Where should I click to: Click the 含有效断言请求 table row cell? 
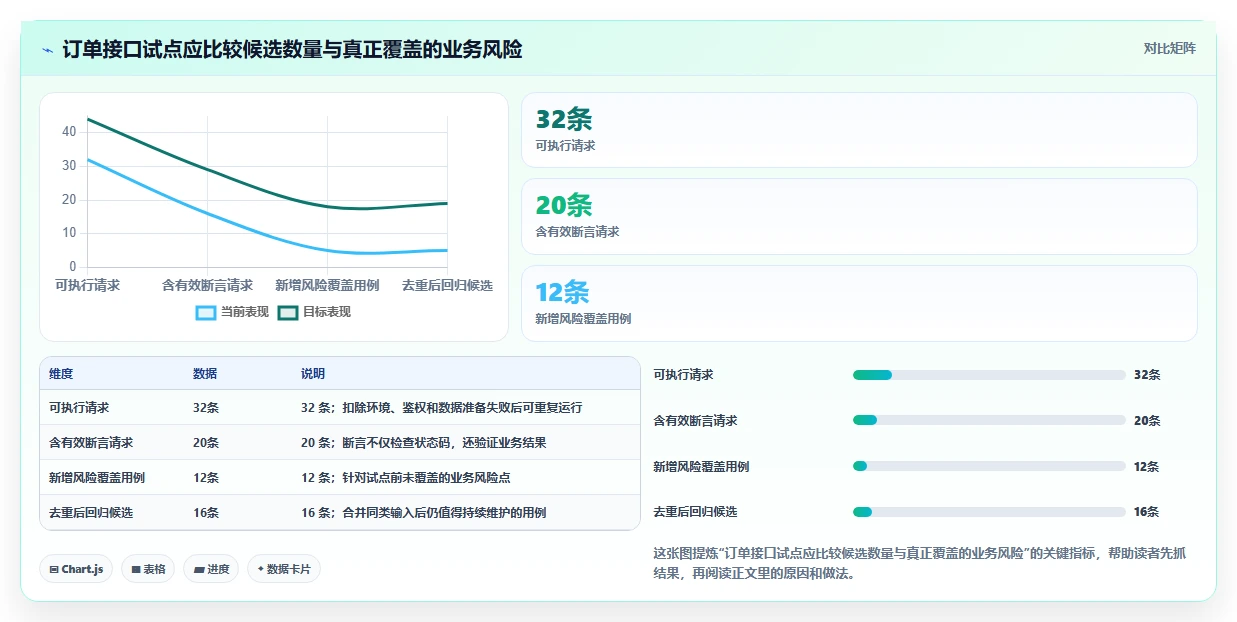[x=91, y=442]
